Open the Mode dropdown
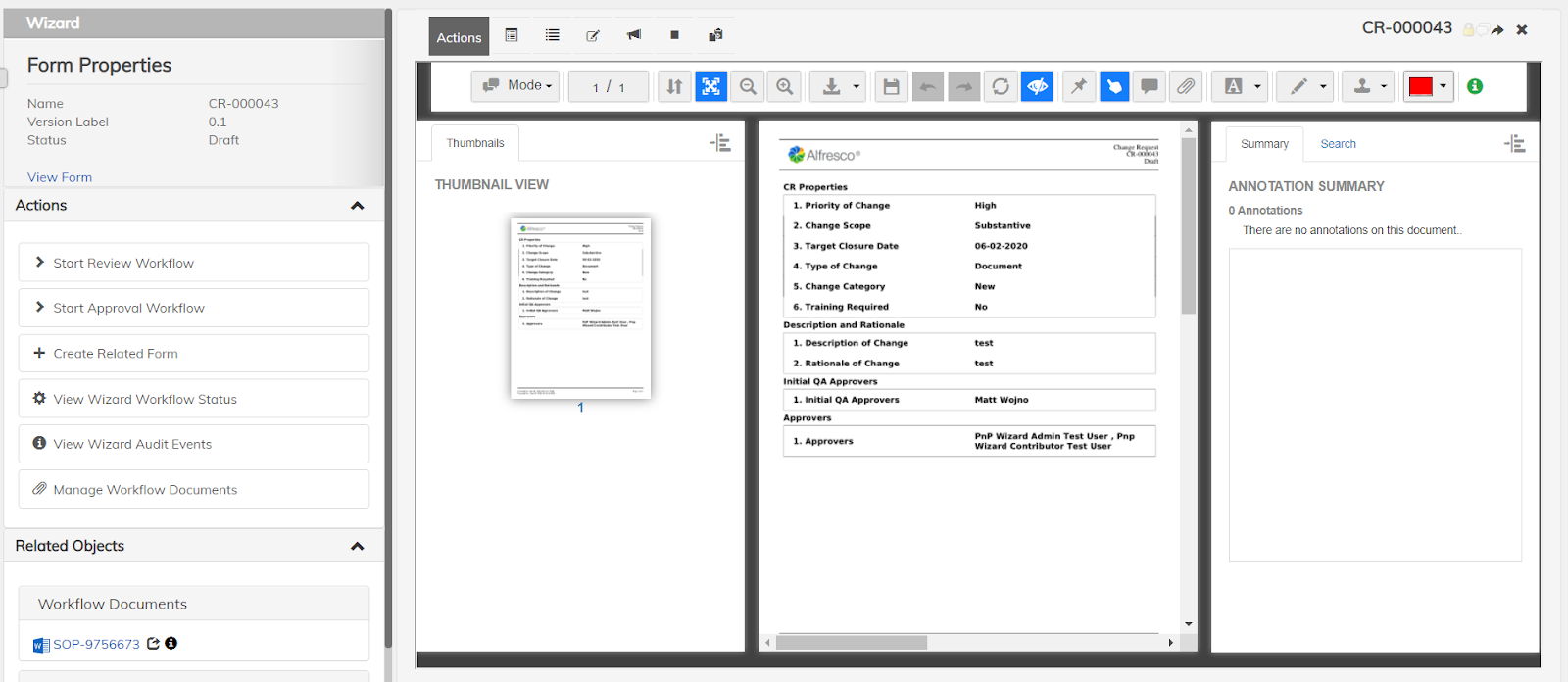 516,86
